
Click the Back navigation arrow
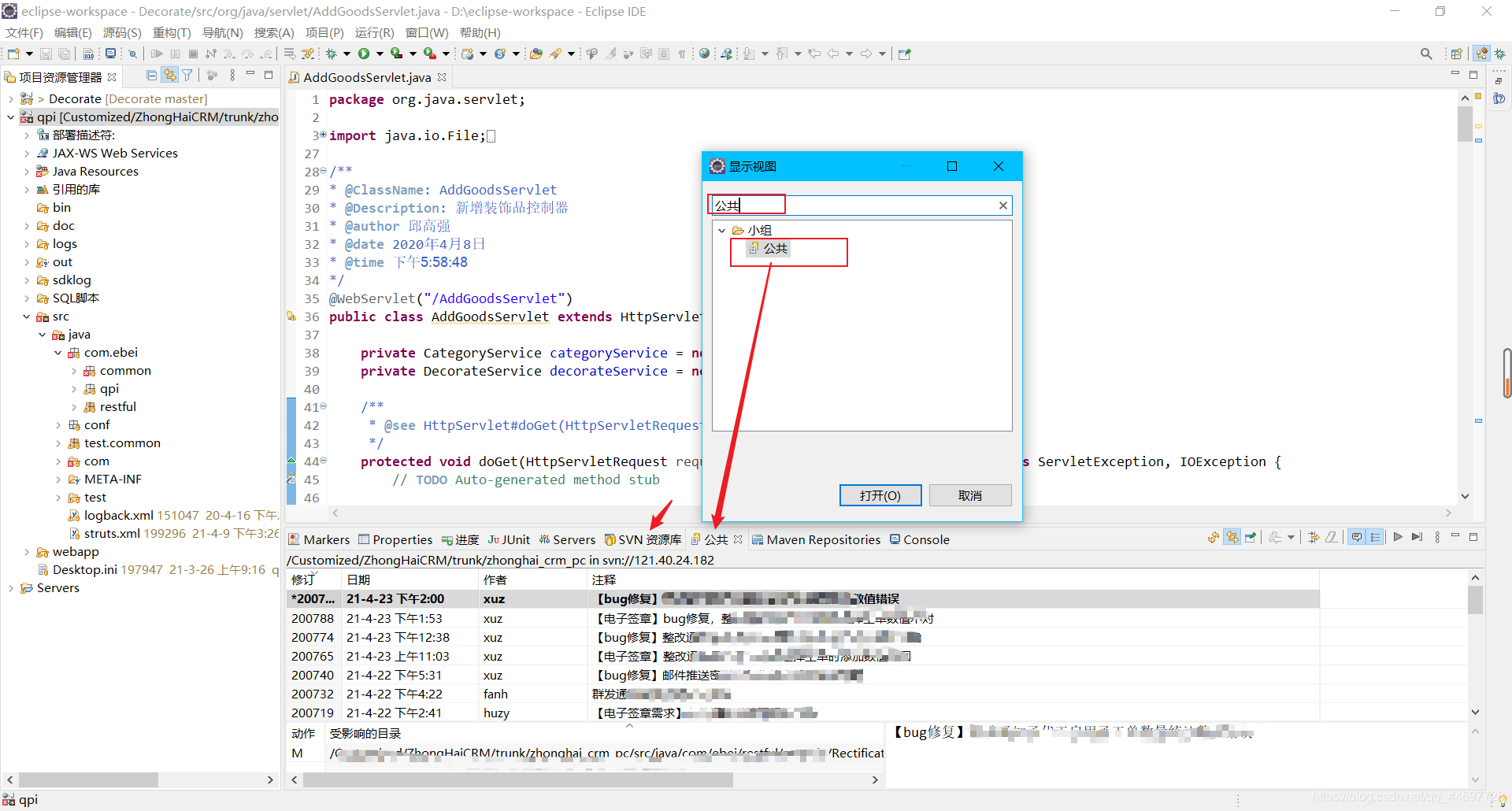tap(833, 54)
